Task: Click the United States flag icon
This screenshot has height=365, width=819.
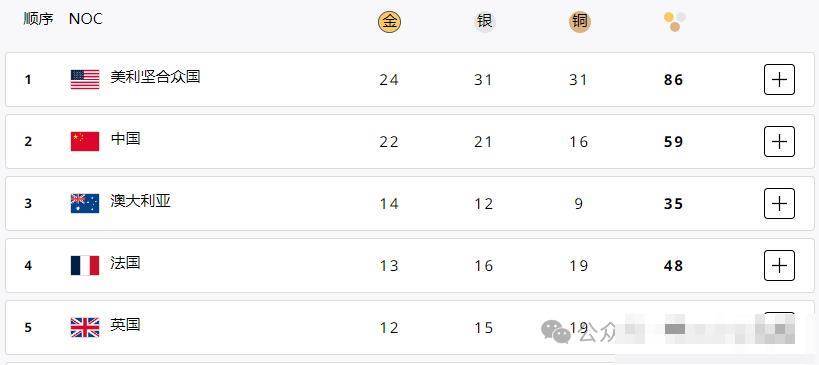Action: [x=85, y=79]
